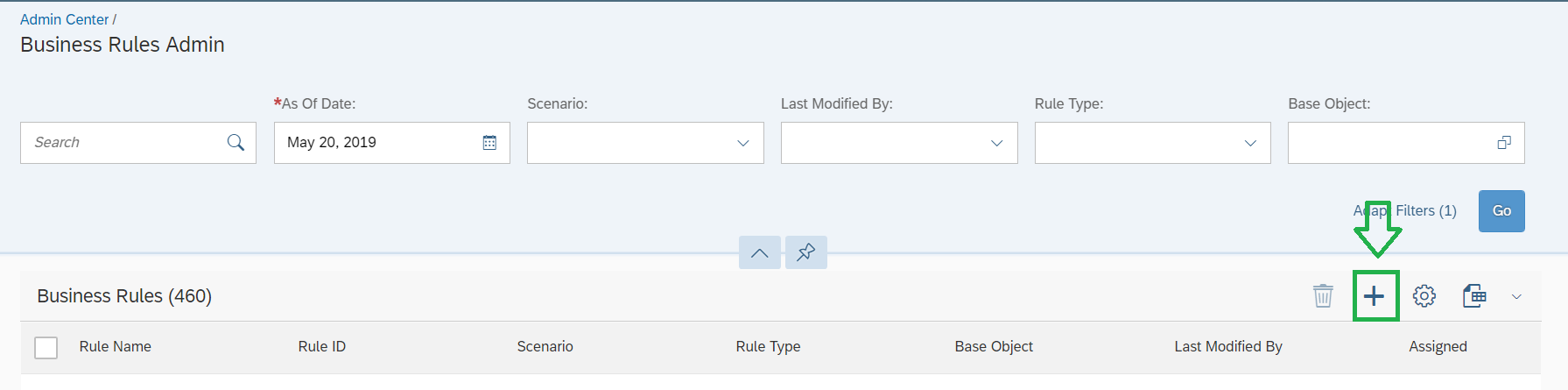1568x390 pixels.
Task: Go to the Admin Center breadcrumb link
Action: point(65,19)
